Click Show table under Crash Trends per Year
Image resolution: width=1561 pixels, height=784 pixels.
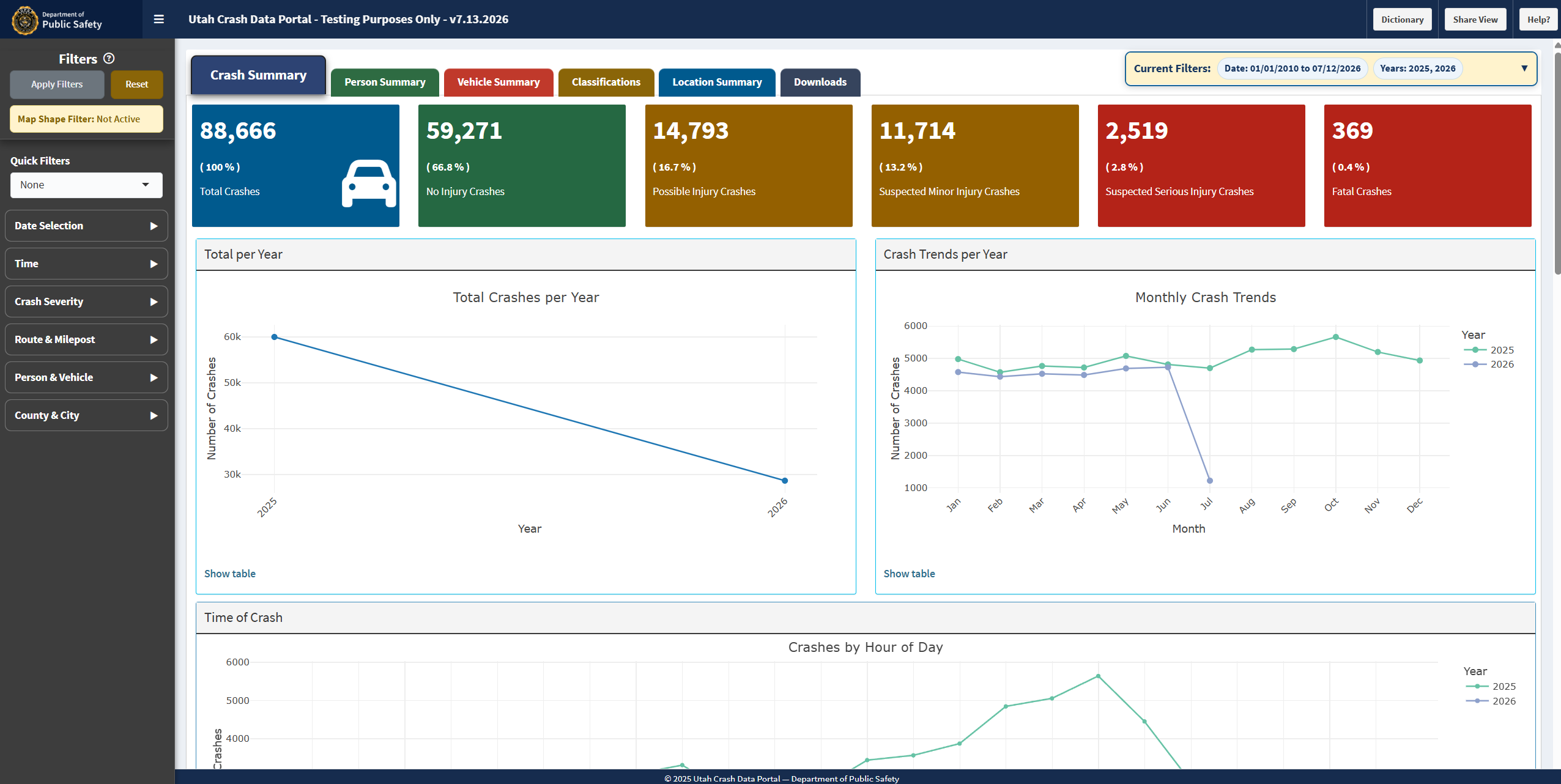[x=909, y=574]
